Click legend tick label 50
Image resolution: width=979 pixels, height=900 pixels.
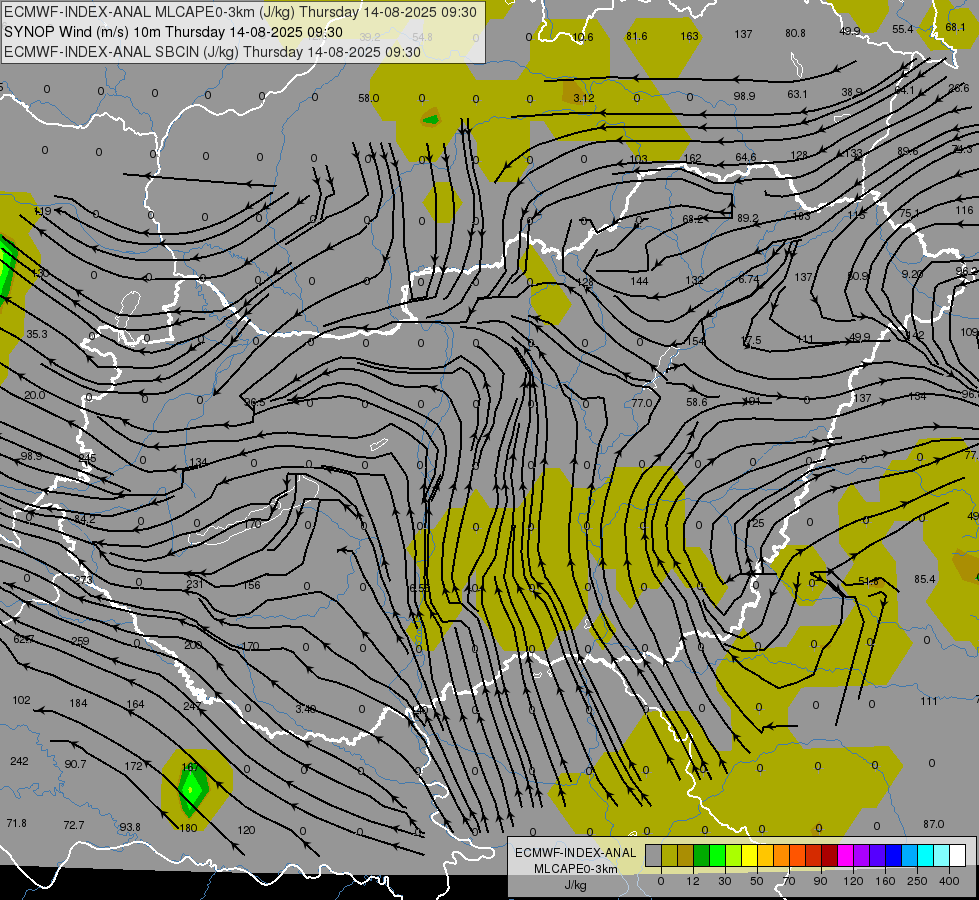coord(757,881)
